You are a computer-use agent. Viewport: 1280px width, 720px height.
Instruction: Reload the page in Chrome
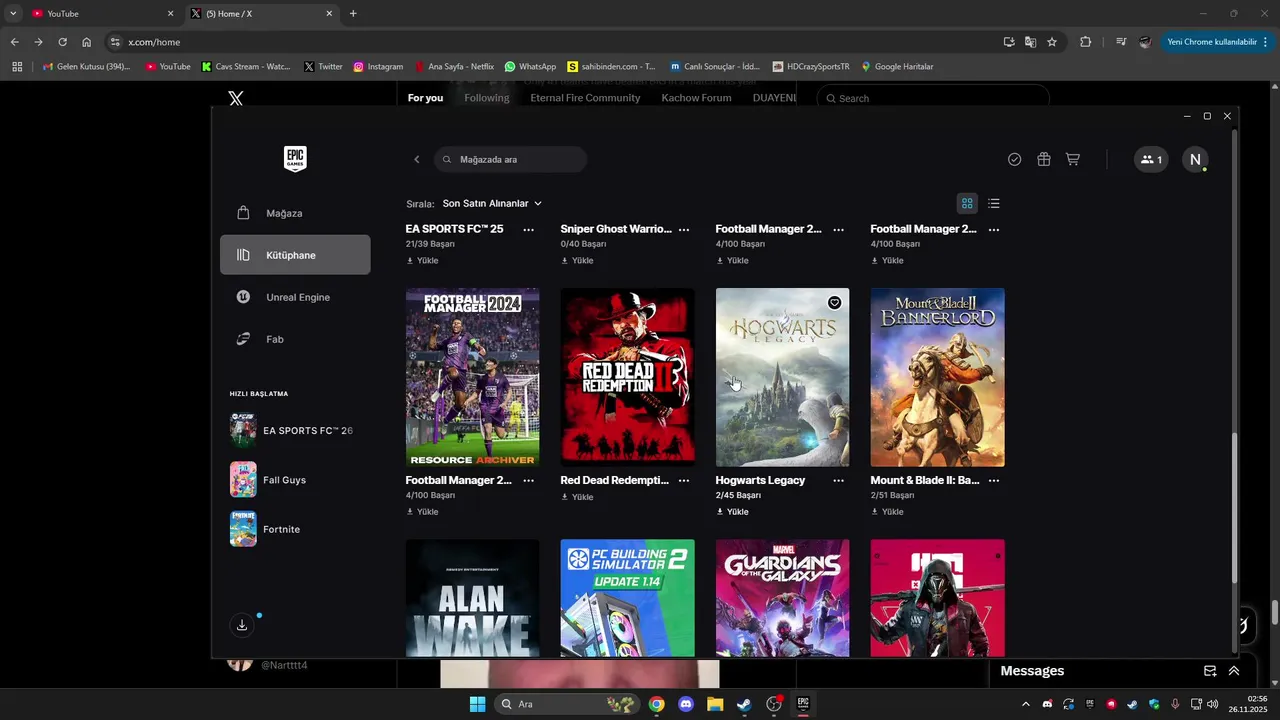62,42
